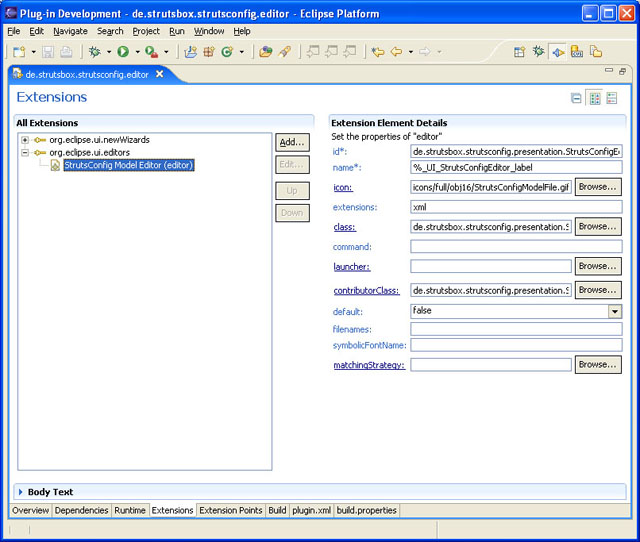
Task: Collapse the org.eclipse.ui.editors node
Action: point(25,153)
